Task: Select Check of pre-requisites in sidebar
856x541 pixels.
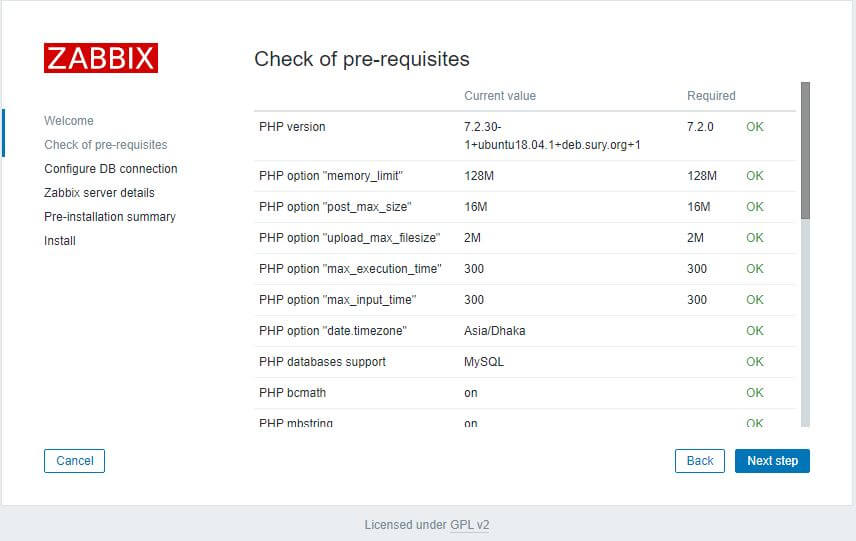Action: click(x=106, y=145)
